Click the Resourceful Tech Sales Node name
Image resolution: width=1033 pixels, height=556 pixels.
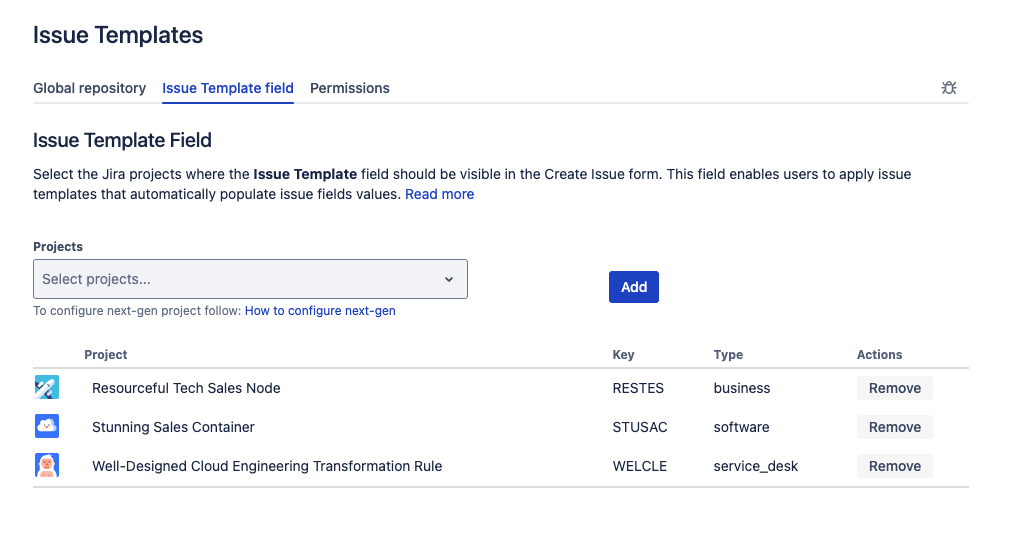[x=186, y=388]
